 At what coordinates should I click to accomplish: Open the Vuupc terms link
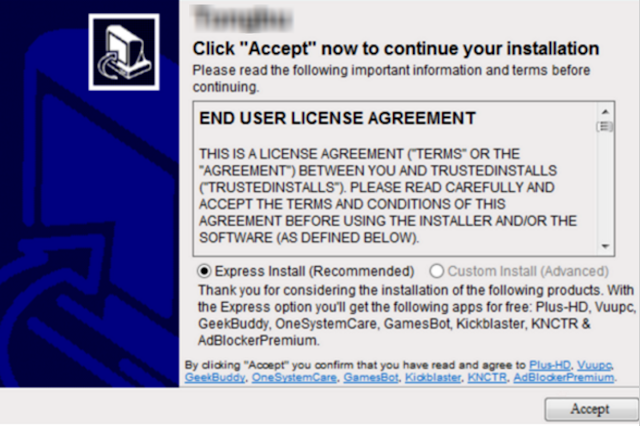tap(594, 365)
